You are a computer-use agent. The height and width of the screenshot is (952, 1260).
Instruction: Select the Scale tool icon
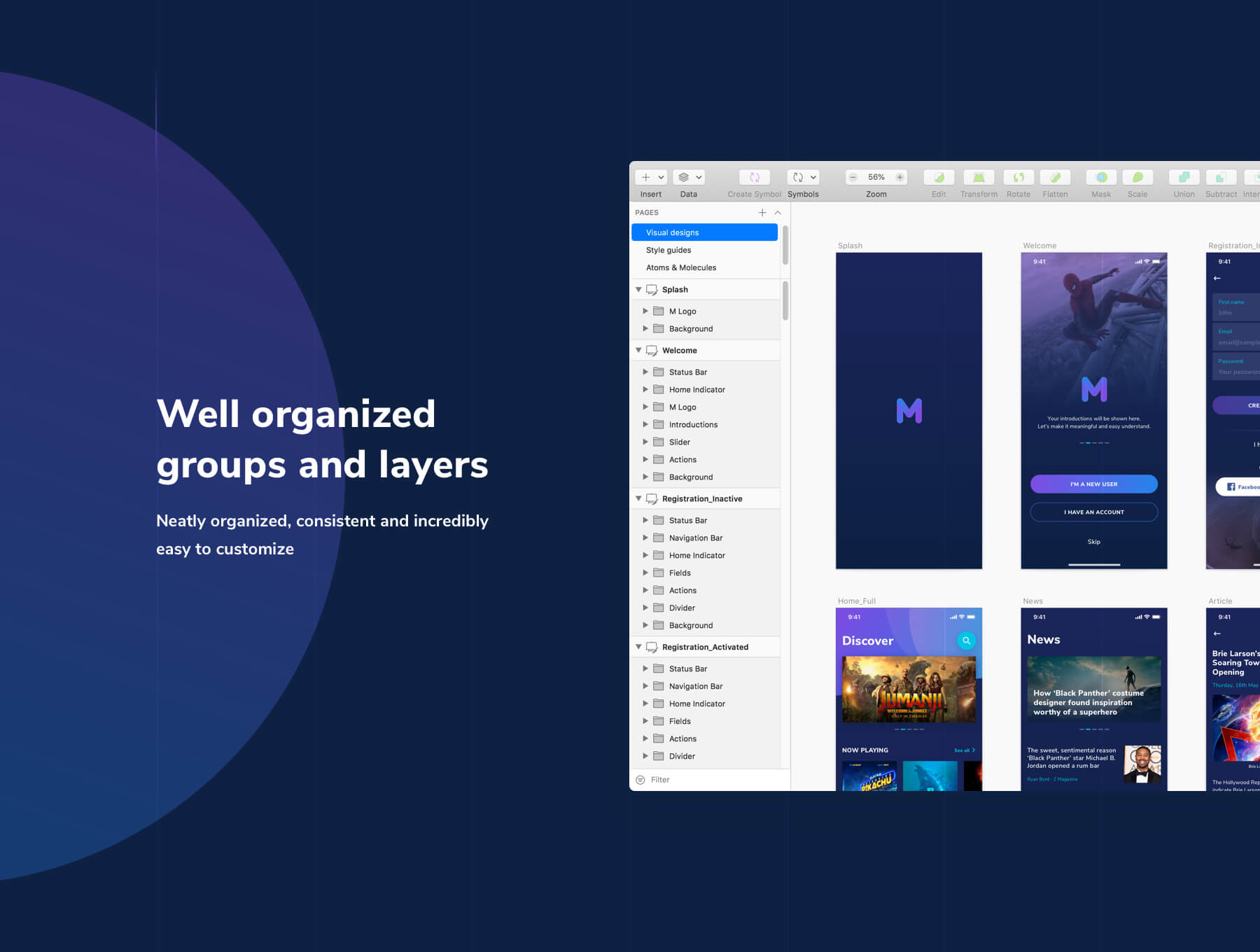point(1137,178)
